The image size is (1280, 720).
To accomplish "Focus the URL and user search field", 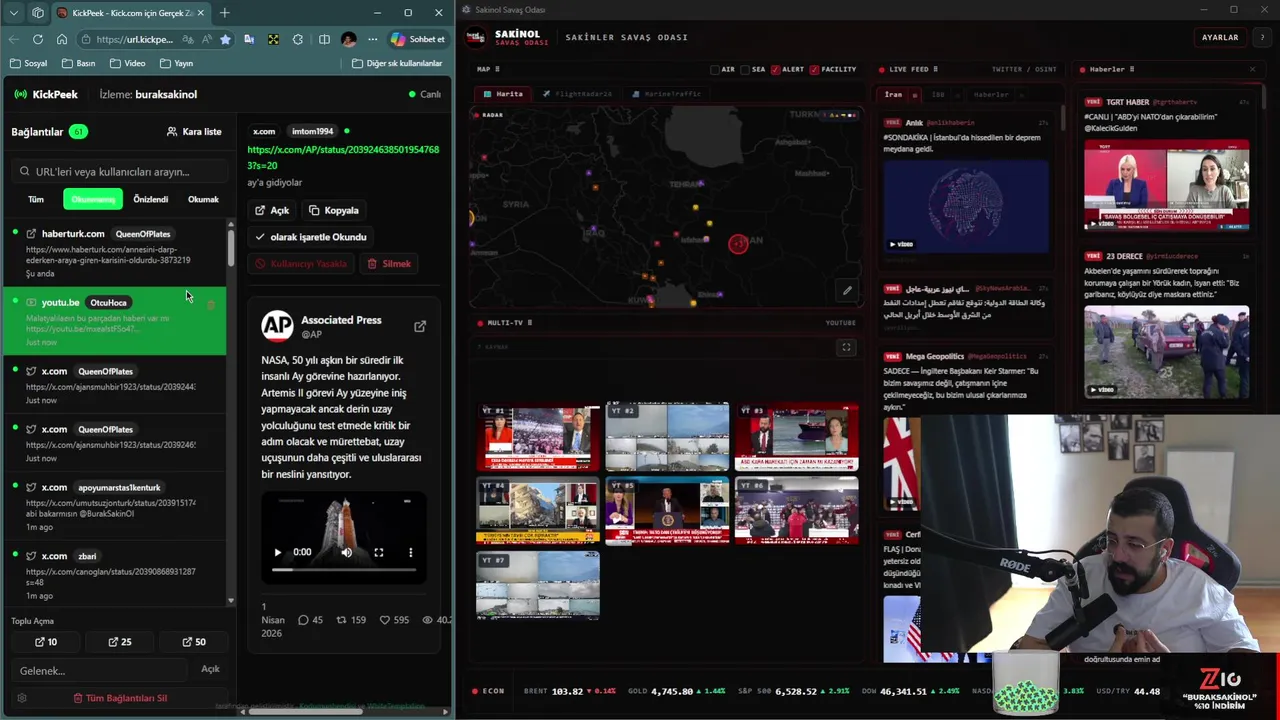I will click(x=119, y=171).
